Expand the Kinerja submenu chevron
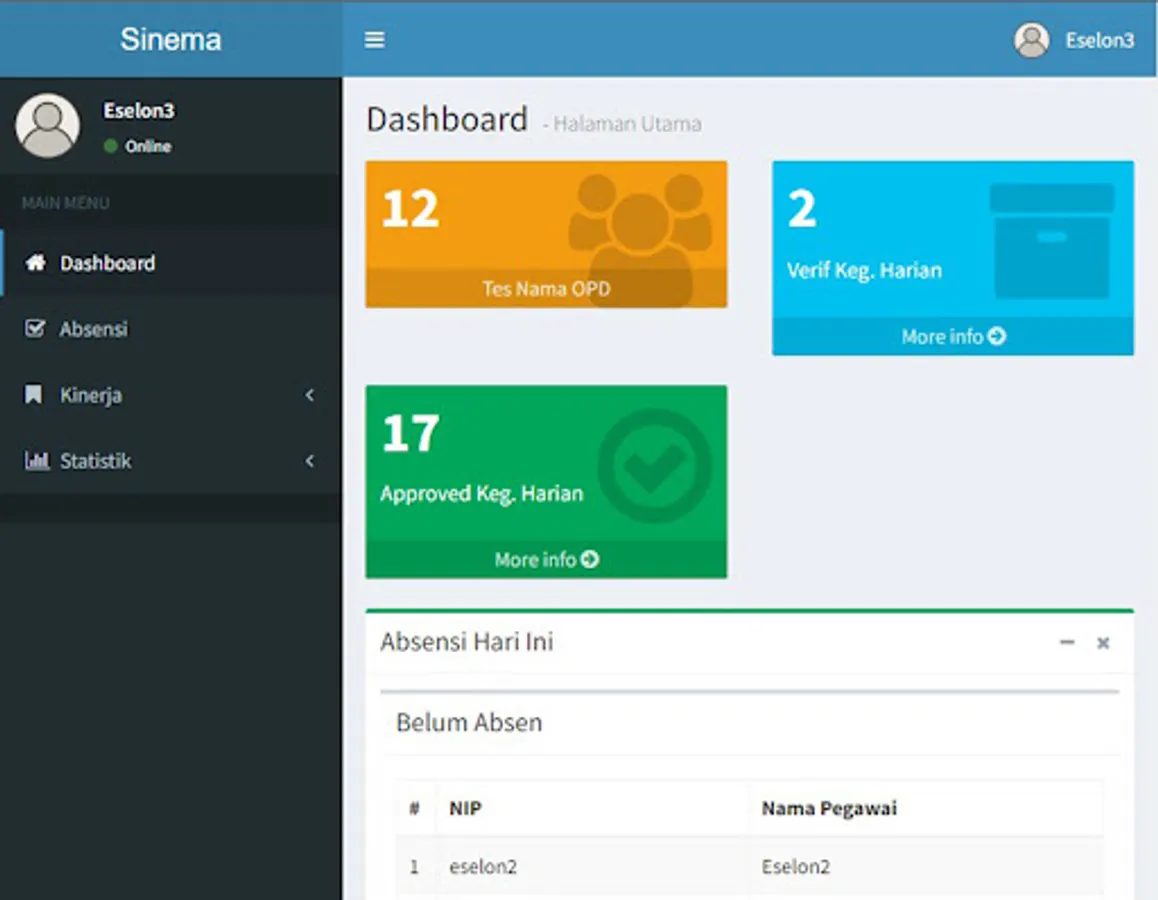Viewport: 1158px width, 900px height. (x=309, y=395)
